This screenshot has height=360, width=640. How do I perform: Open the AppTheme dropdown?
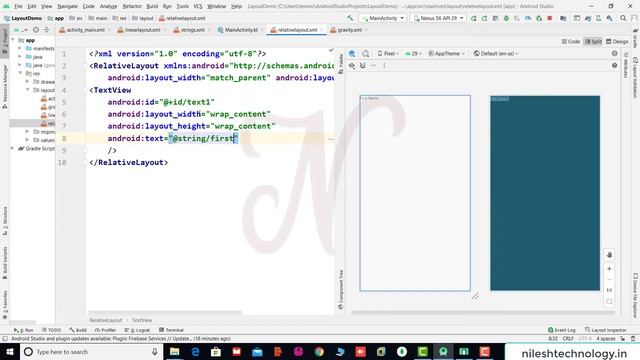click(x=447, y=53)
